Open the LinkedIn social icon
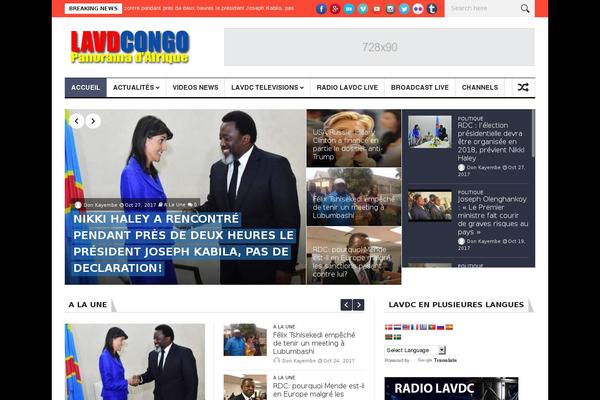 [349, 8]
